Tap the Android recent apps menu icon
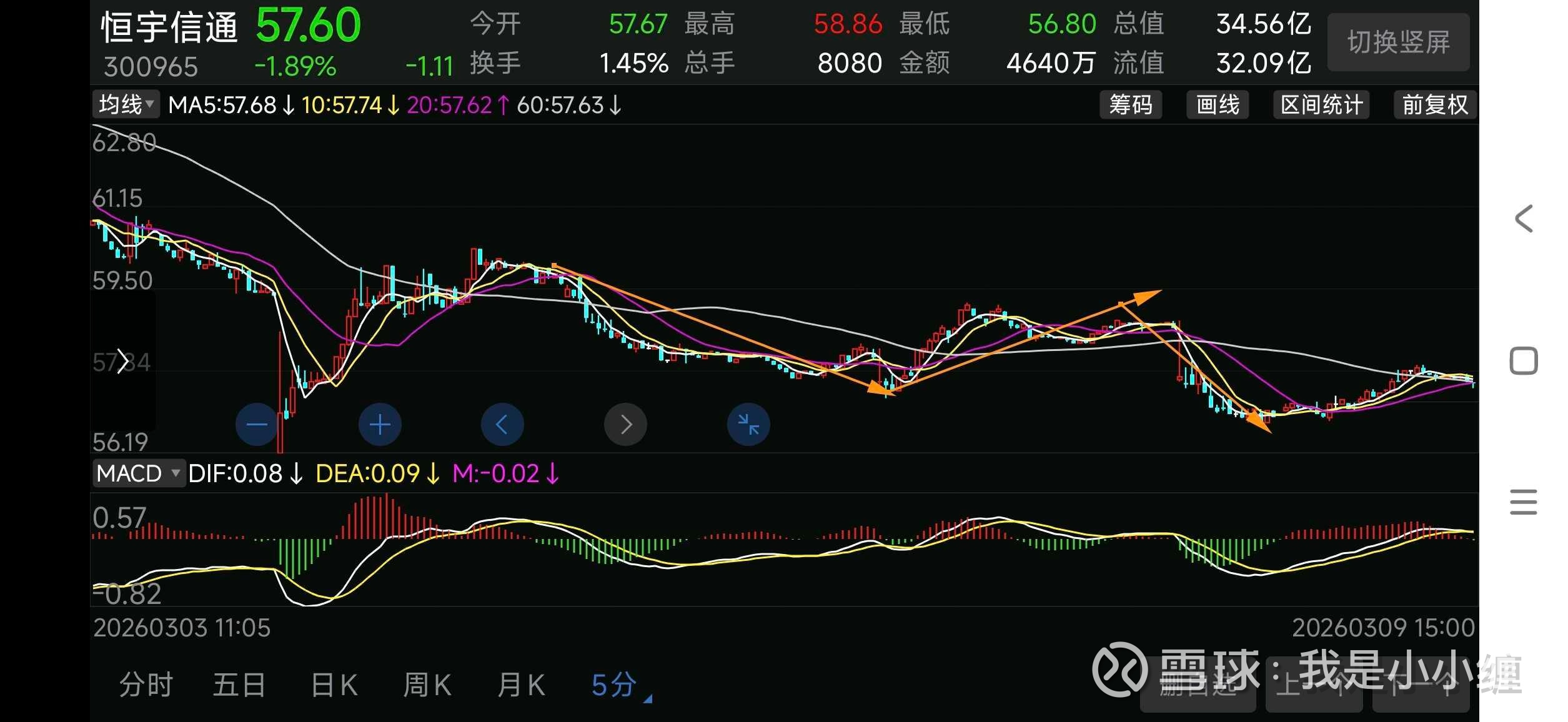 (x=1524, y=502)
